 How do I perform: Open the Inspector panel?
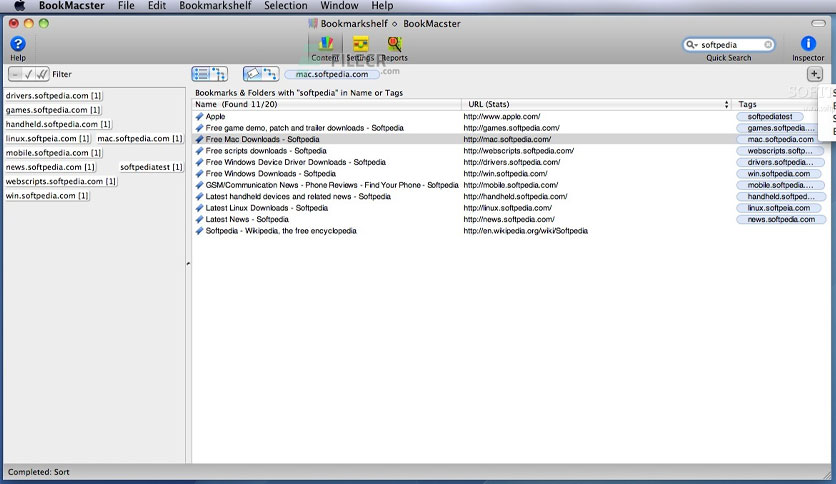[x=808, y=49]
